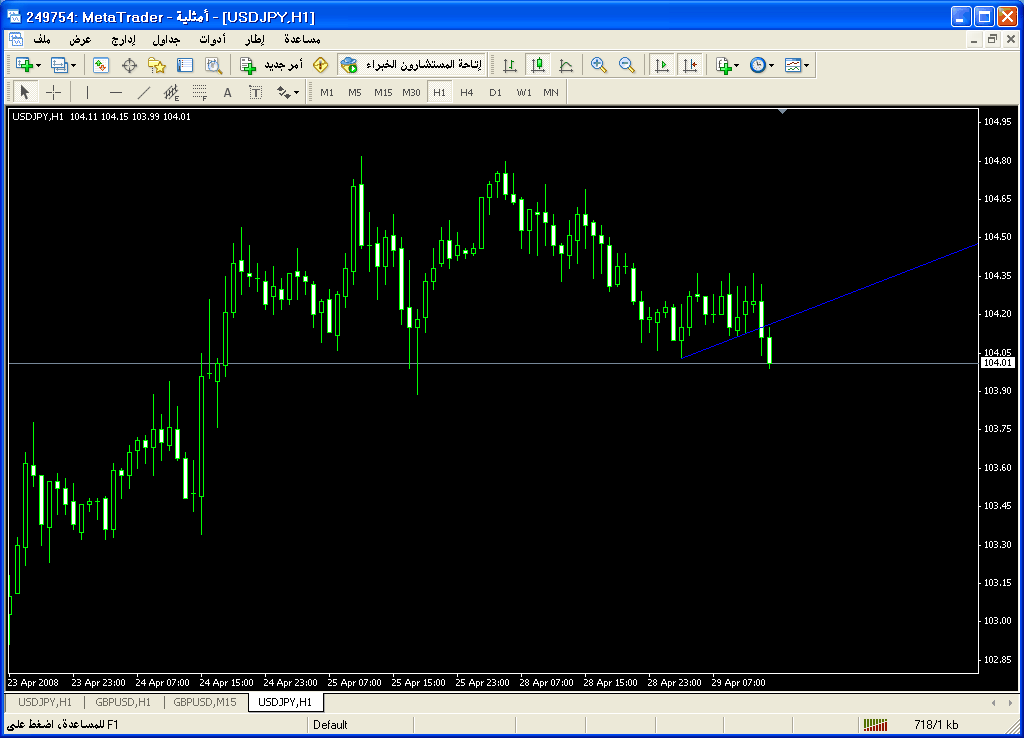Open the ملف (File) menu
The height and width of the screenshot is (738, 1024).
point(42,39)
